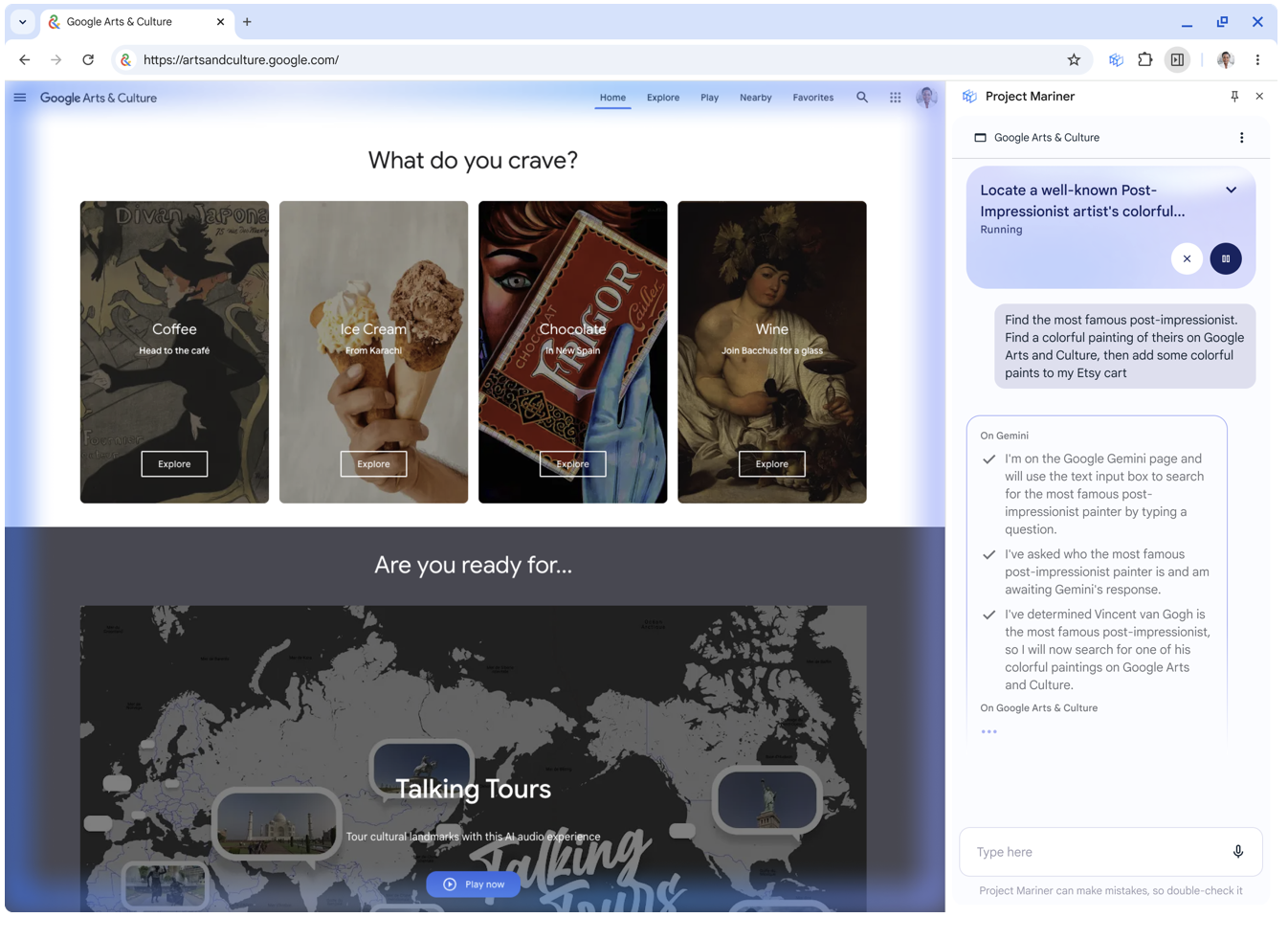
Task: Pin the Project Mariner panel
Action: point(1234,97)
